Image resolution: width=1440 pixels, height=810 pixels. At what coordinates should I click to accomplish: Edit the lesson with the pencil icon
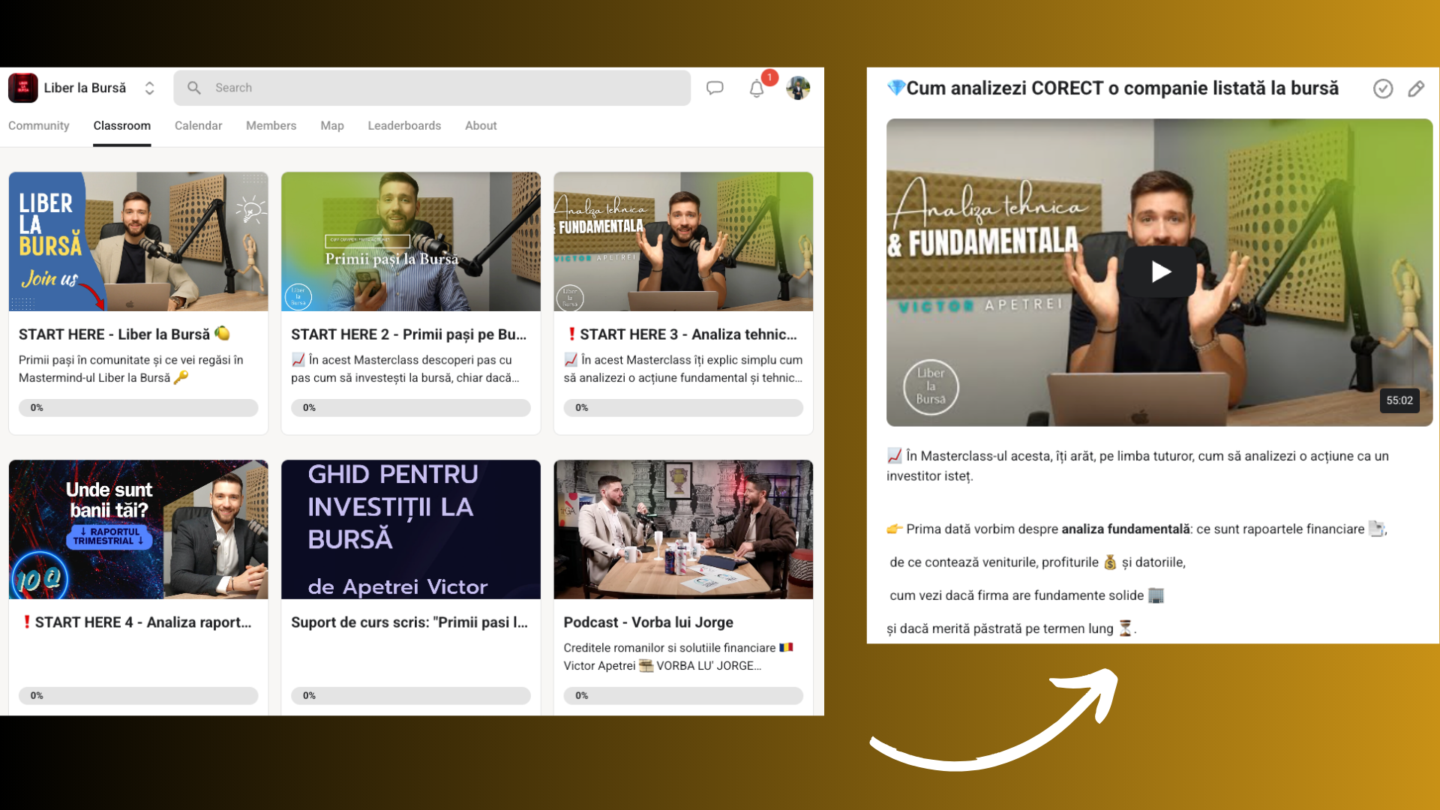tap(1416, 89)
